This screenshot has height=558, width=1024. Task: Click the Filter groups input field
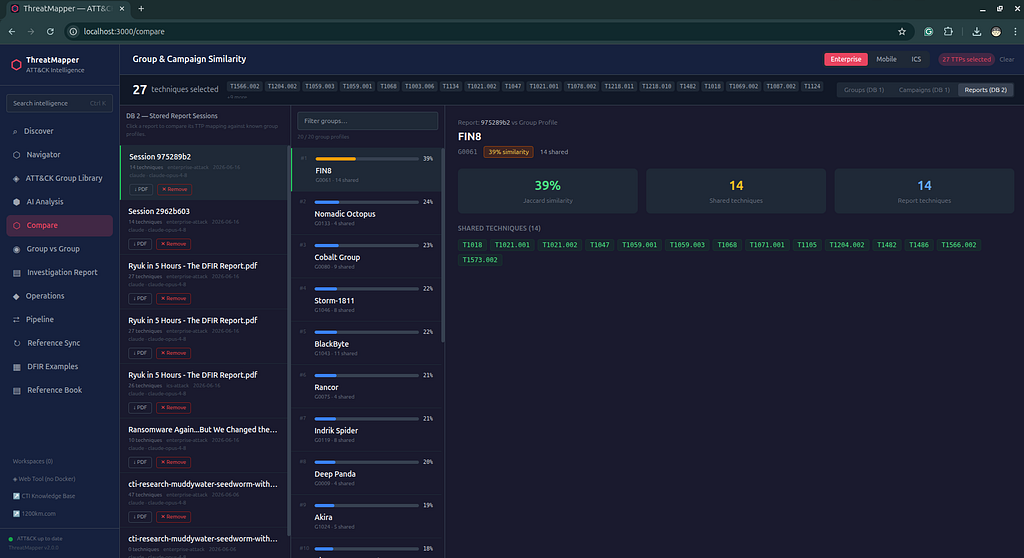(368, 121)
